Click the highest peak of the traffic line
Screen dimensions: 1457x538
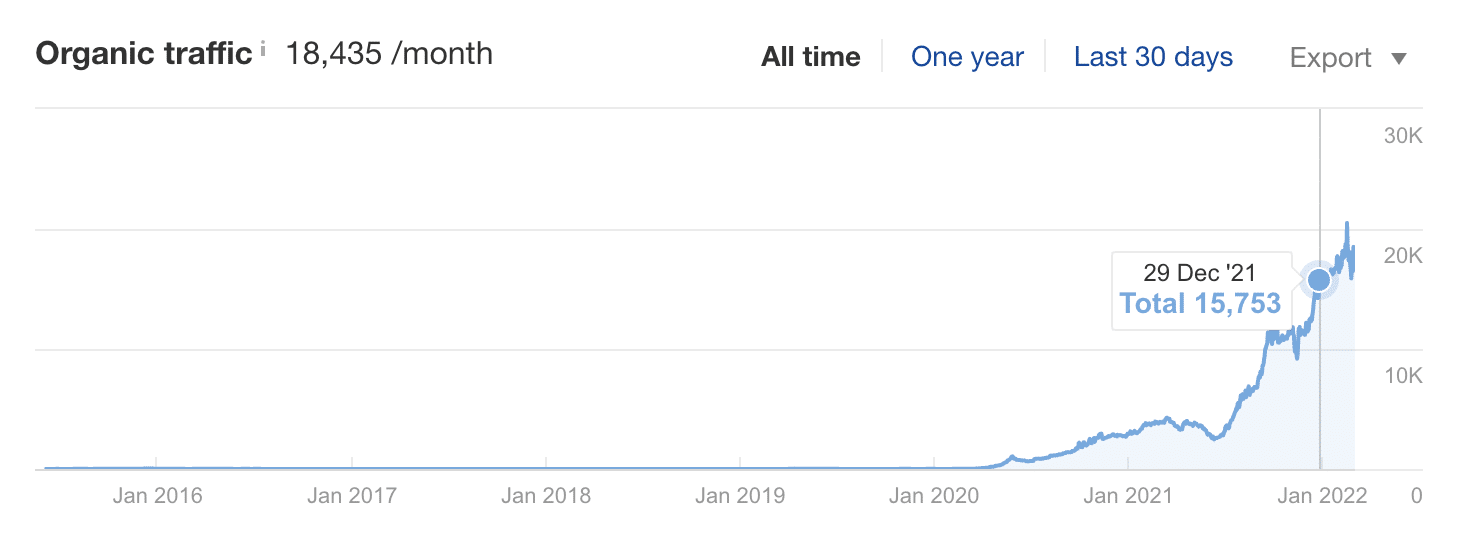(x=1347, y=224)
